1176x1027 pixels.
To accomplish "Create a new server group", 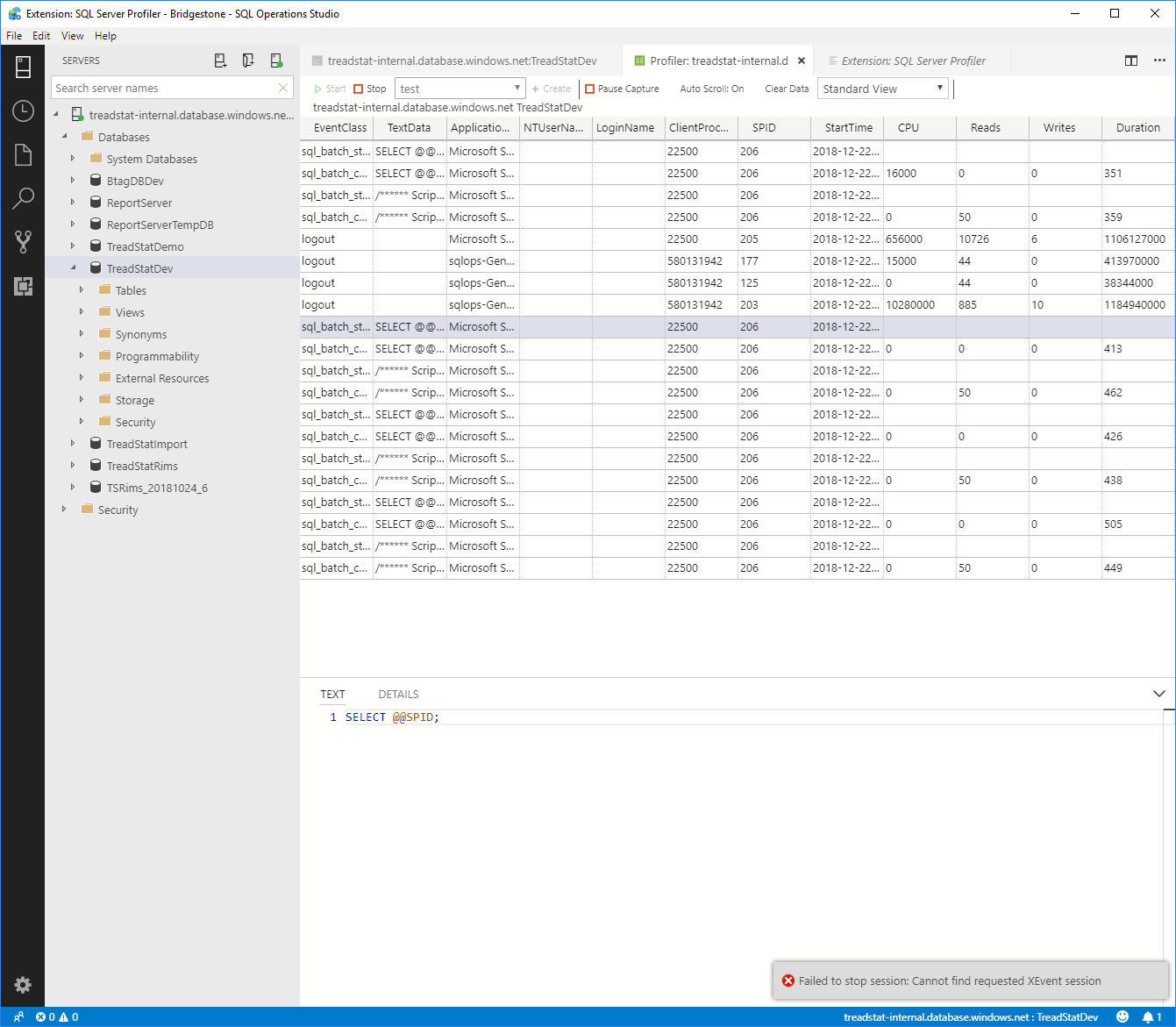I will (x=248, y=60).
